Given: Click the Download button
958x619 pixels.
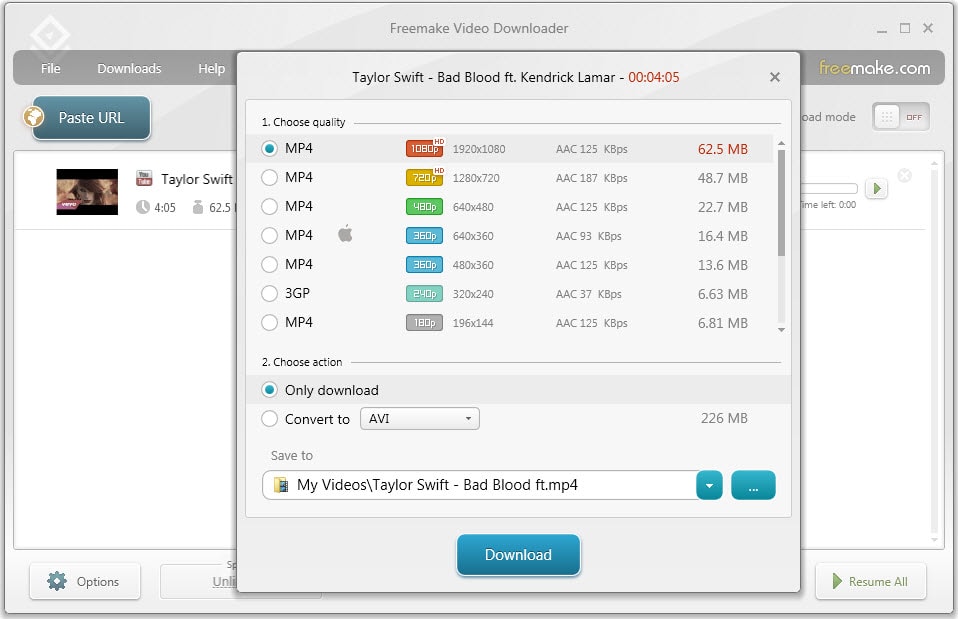Looking at the screenshot, I should coord(518,555).
